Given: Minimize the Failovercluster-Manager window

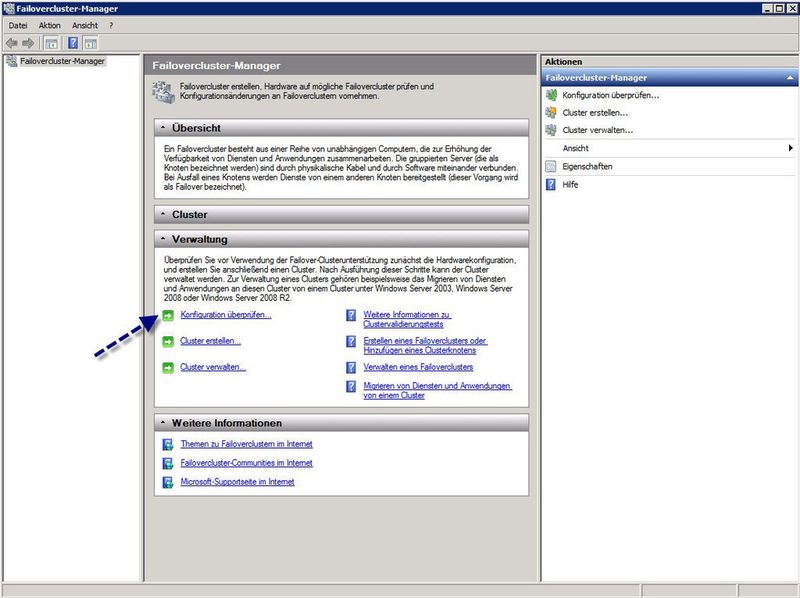Looking at the screenshot, I should (x=768, y=8).
